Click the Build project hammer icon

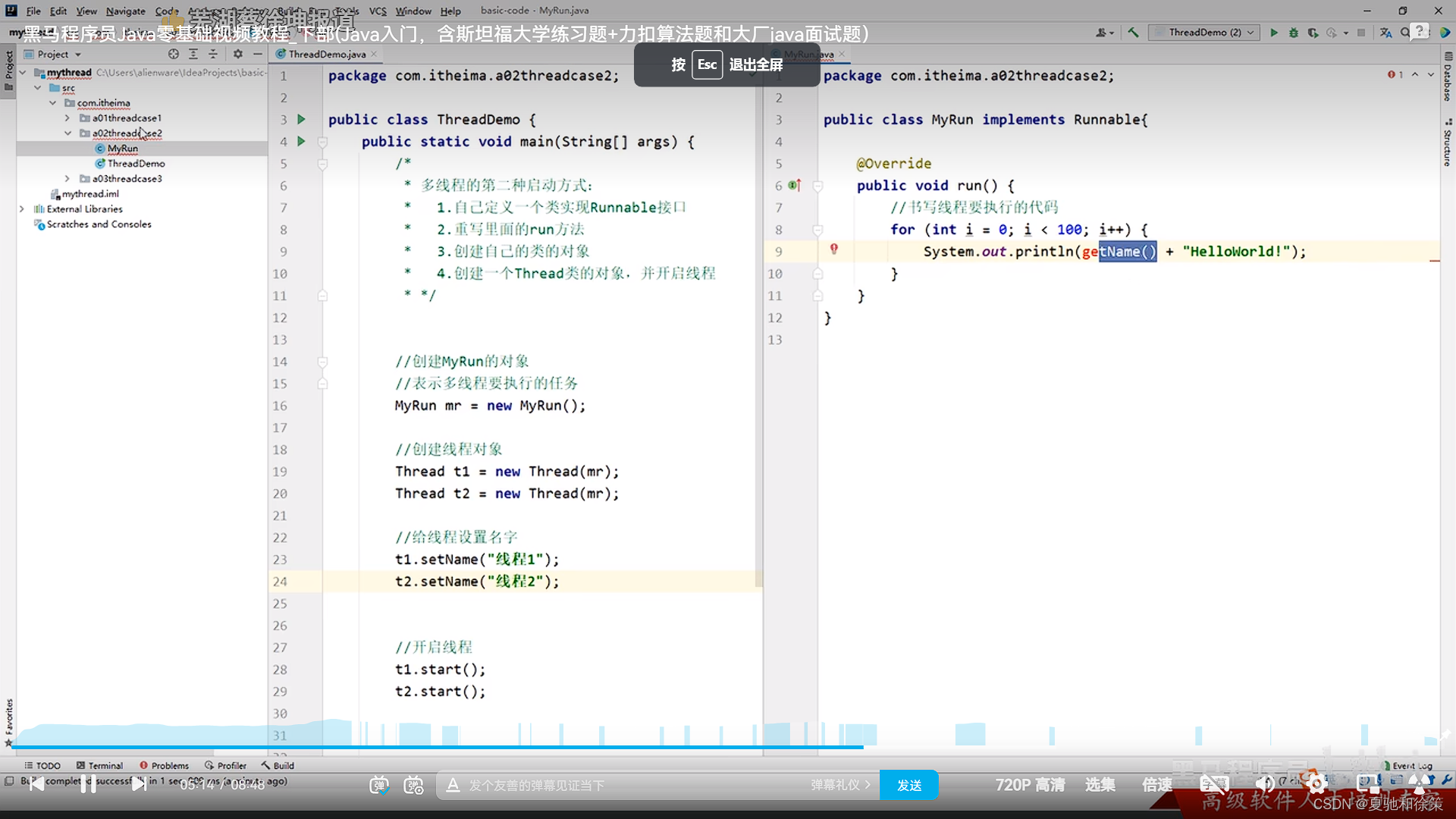1134,33
